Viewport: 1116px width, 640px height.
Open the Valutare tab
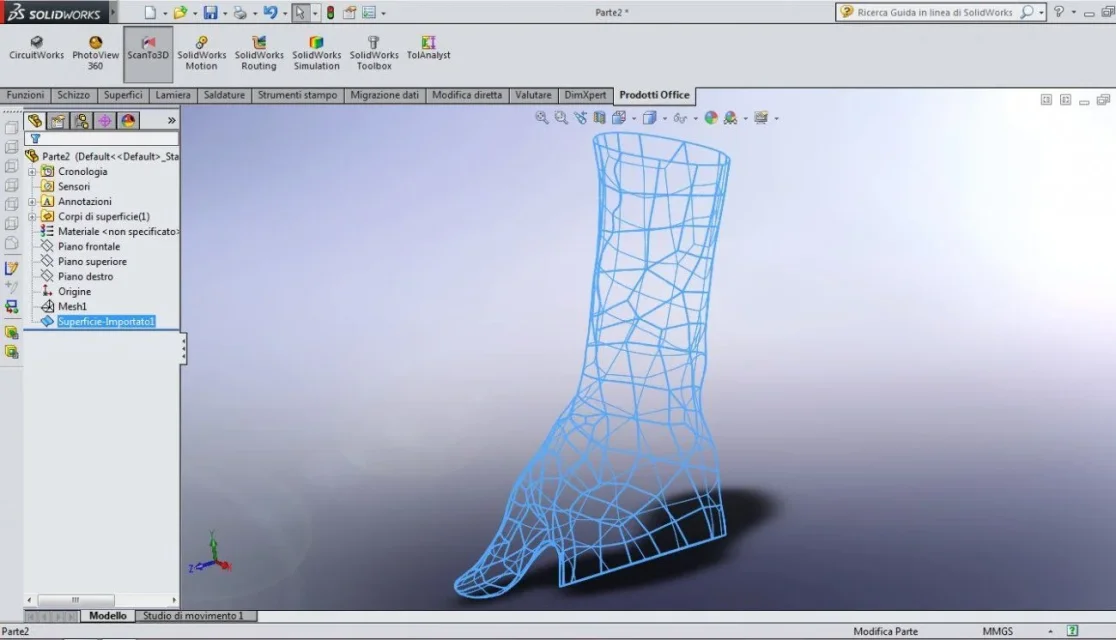(x=533, y=95)
